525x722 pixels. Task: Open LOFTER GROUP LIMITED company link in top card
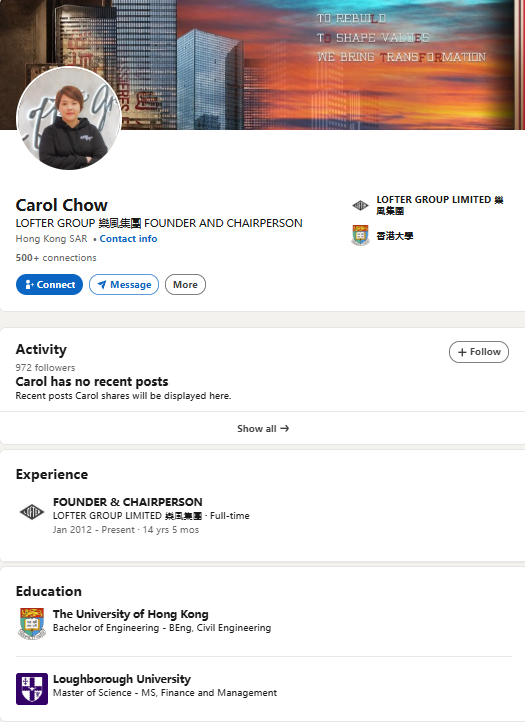tap(440, 205)
